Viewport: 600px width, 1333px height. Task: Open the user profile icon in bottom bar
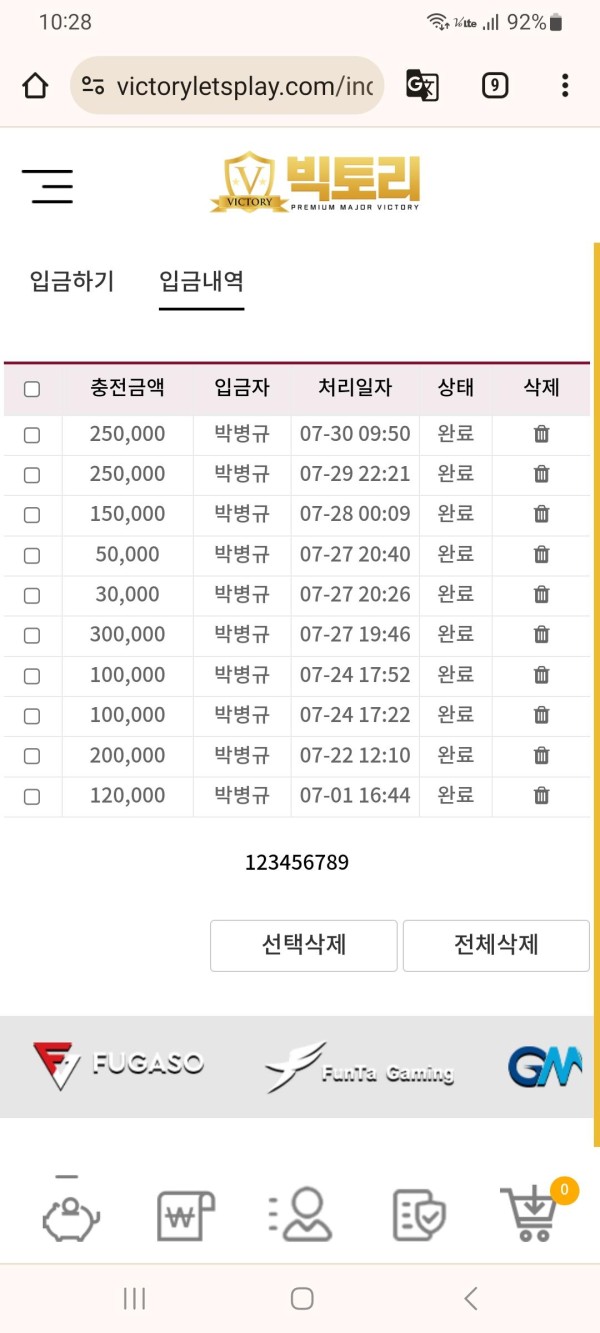(301, 1214)
